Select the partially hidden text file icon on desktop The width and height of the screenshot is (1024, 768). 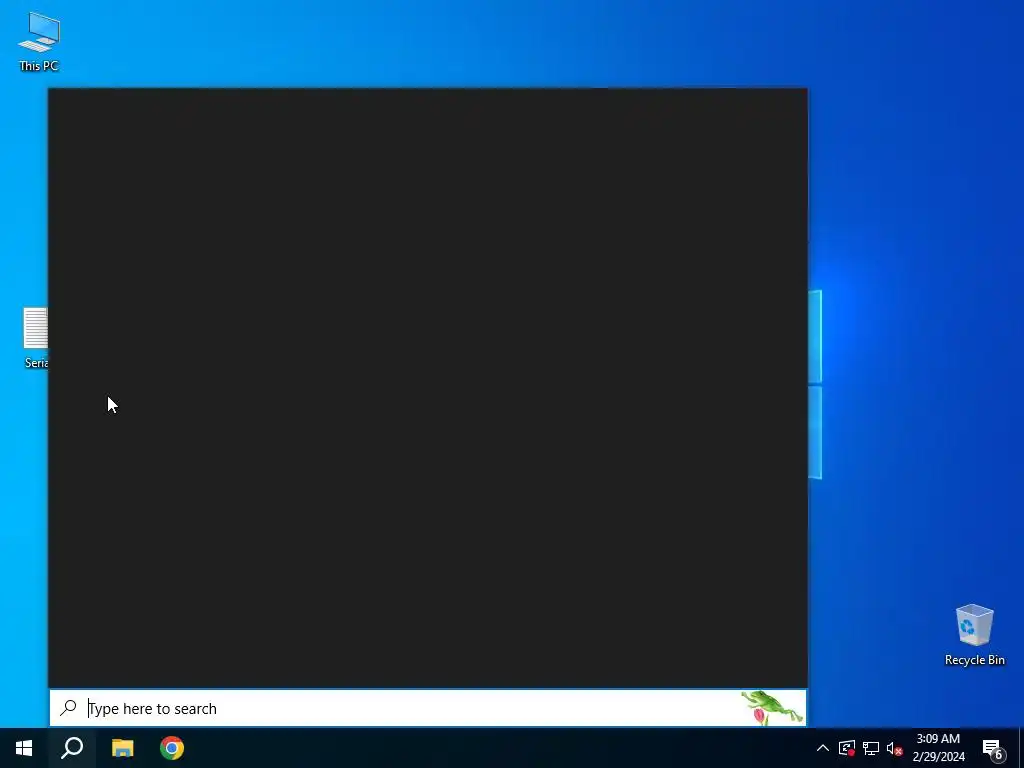[36, 338]
